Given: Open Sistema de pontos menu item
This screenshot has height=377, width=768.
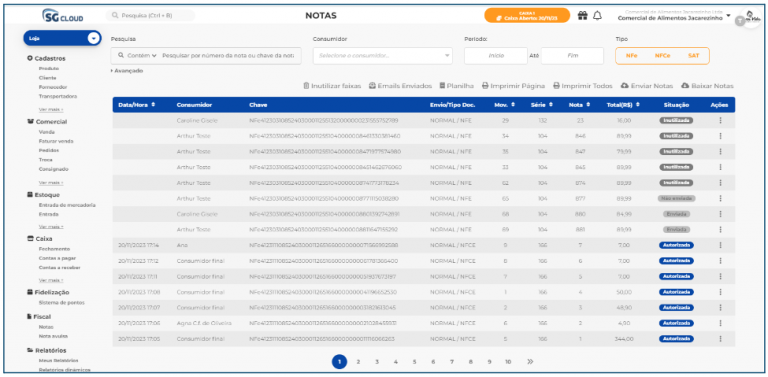Looking at the screenshot, I should (x=61, y=303).
